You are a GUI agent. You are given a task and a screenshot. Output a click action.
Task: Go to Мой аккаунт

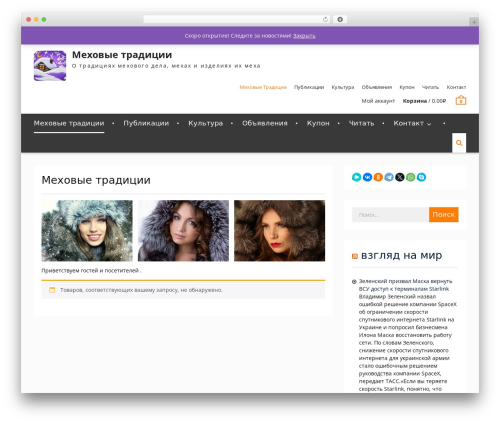[378, 101]
